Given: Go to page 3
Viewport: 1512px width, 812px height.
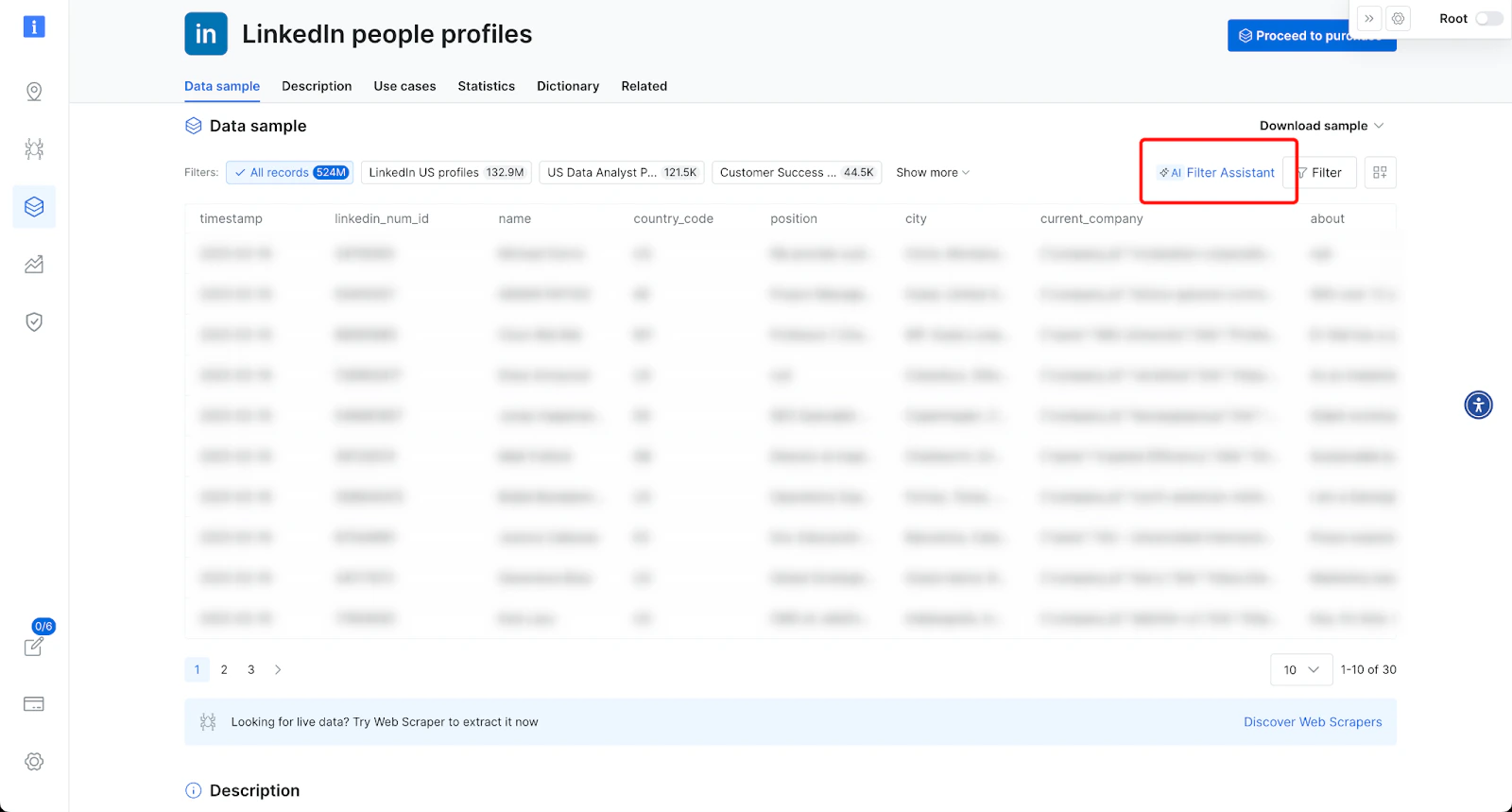Looking at the screenshot, I should click(x=250, y=669).
